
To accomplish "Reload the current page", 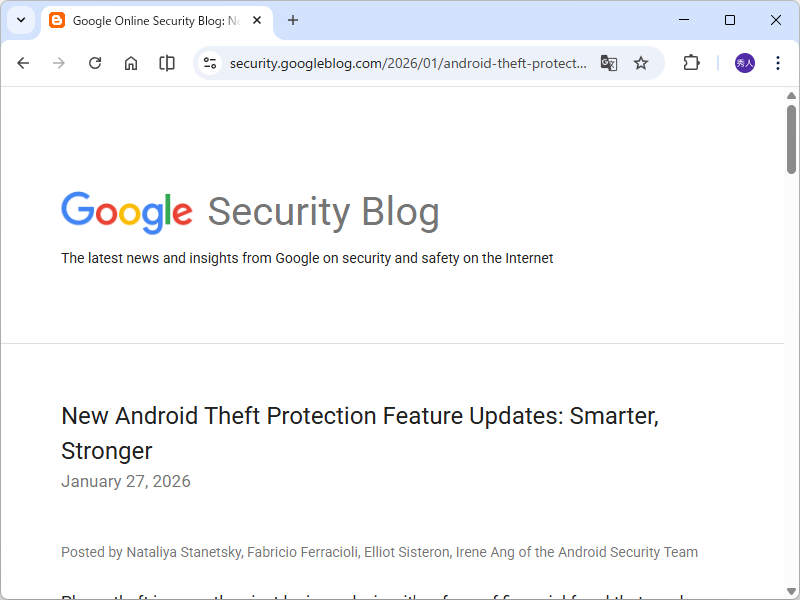I will click(x=94, y=62).
